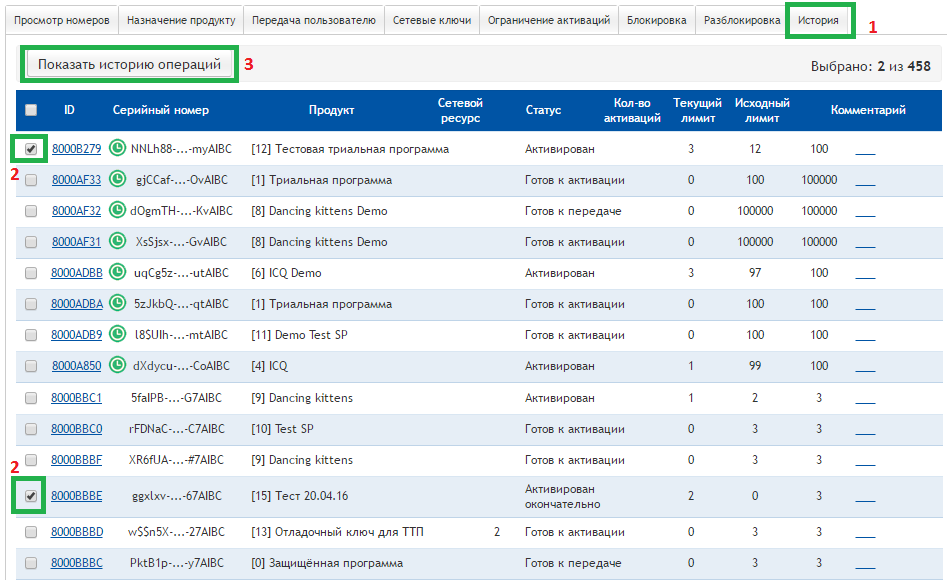Switch to the История tab

click(x=818, y=20)
